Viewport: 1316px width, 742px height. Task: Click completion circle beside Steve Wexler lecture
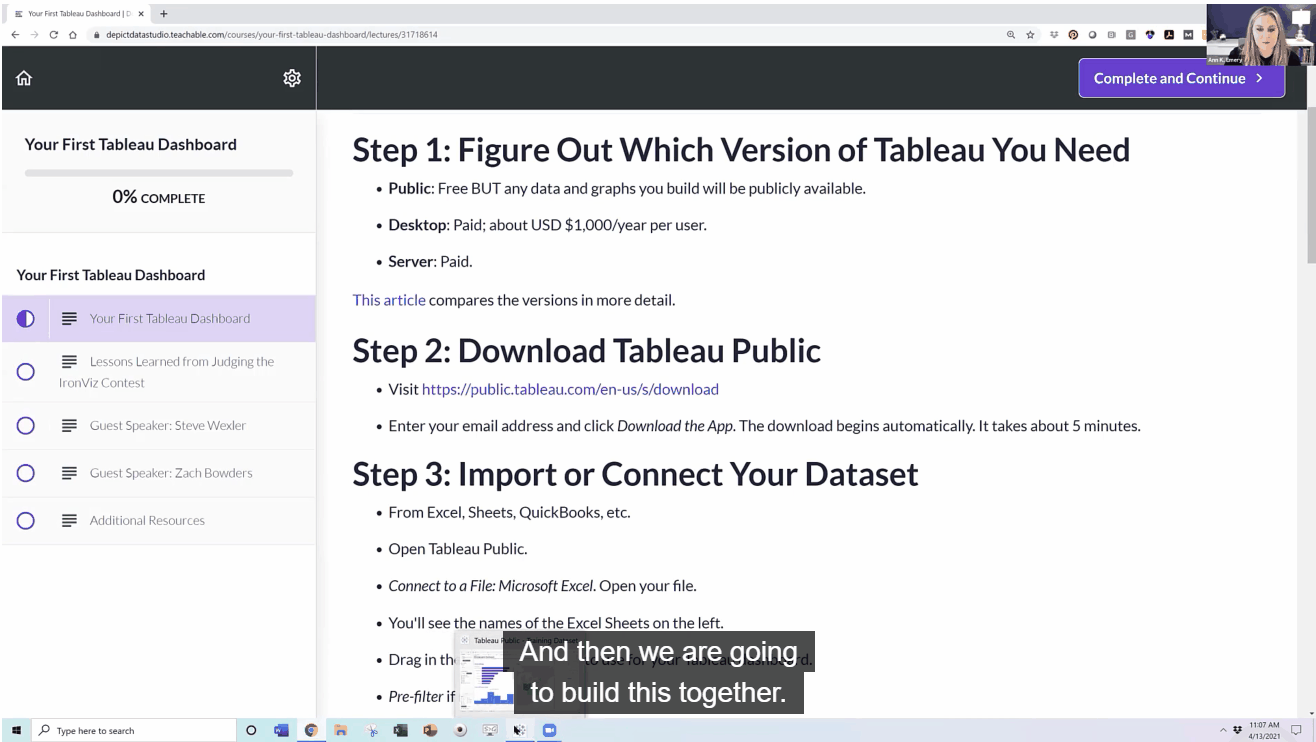[x=26, y=425]
